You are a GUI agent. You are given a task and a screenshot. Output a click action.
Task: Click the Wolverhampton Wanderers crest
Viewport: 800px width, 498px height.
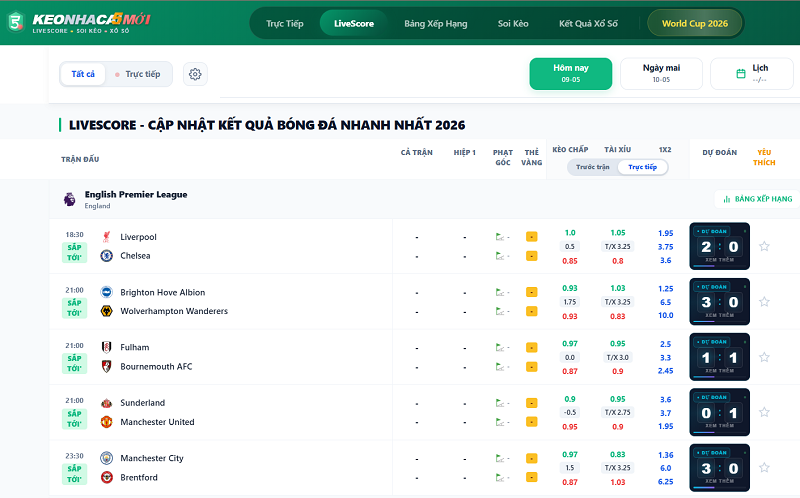[107, 311]
